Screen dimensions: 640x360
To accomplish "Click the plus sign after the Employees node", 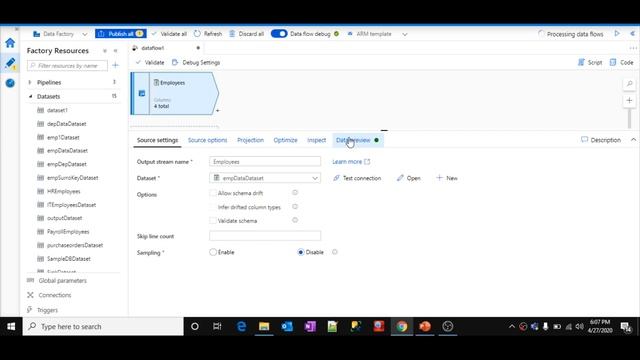I will point(218,111).
